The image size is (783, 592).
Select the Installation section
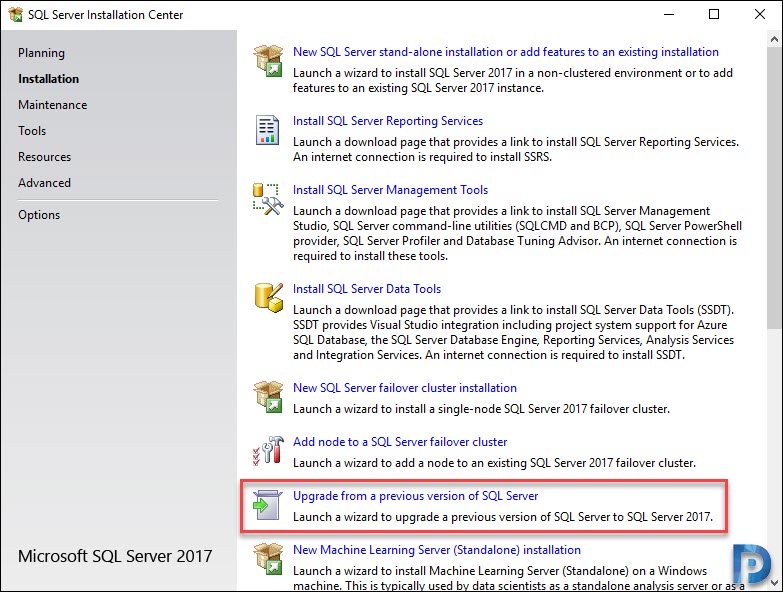(x=48, y=79)
